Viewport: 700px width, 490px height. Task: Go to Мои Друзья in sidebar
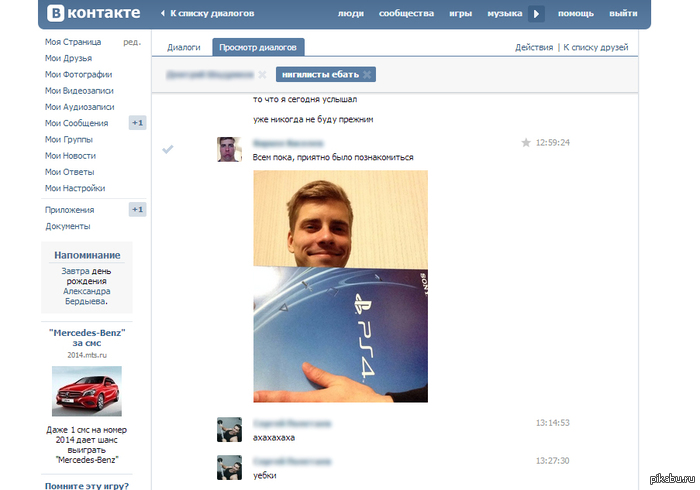(x=67, y=58)
